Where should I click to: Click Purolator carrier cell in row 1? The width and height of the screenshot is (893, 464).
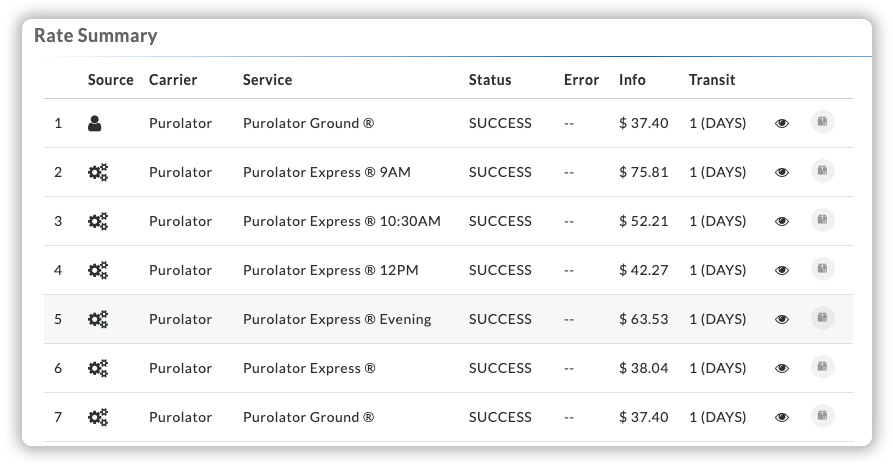[180, 123]
